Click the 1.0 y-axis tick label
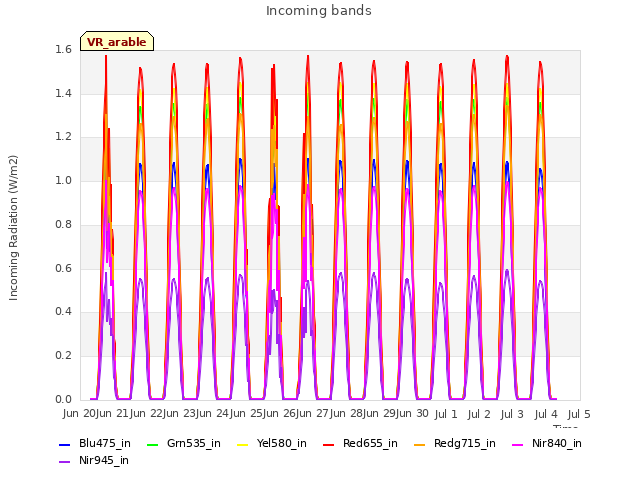The image size is (640, 480). [x=63, y=181]
